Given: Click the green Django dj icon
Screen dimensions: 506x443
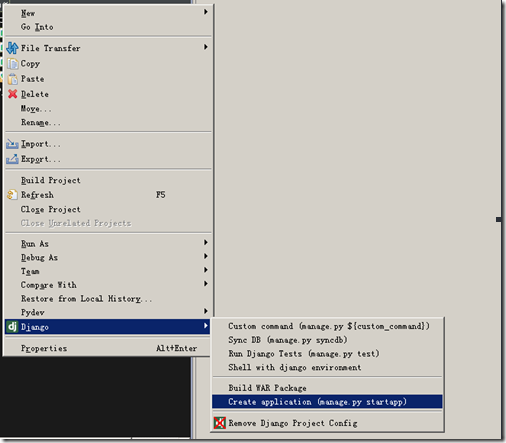Looking at the screenshot, I should click(12, 327).
